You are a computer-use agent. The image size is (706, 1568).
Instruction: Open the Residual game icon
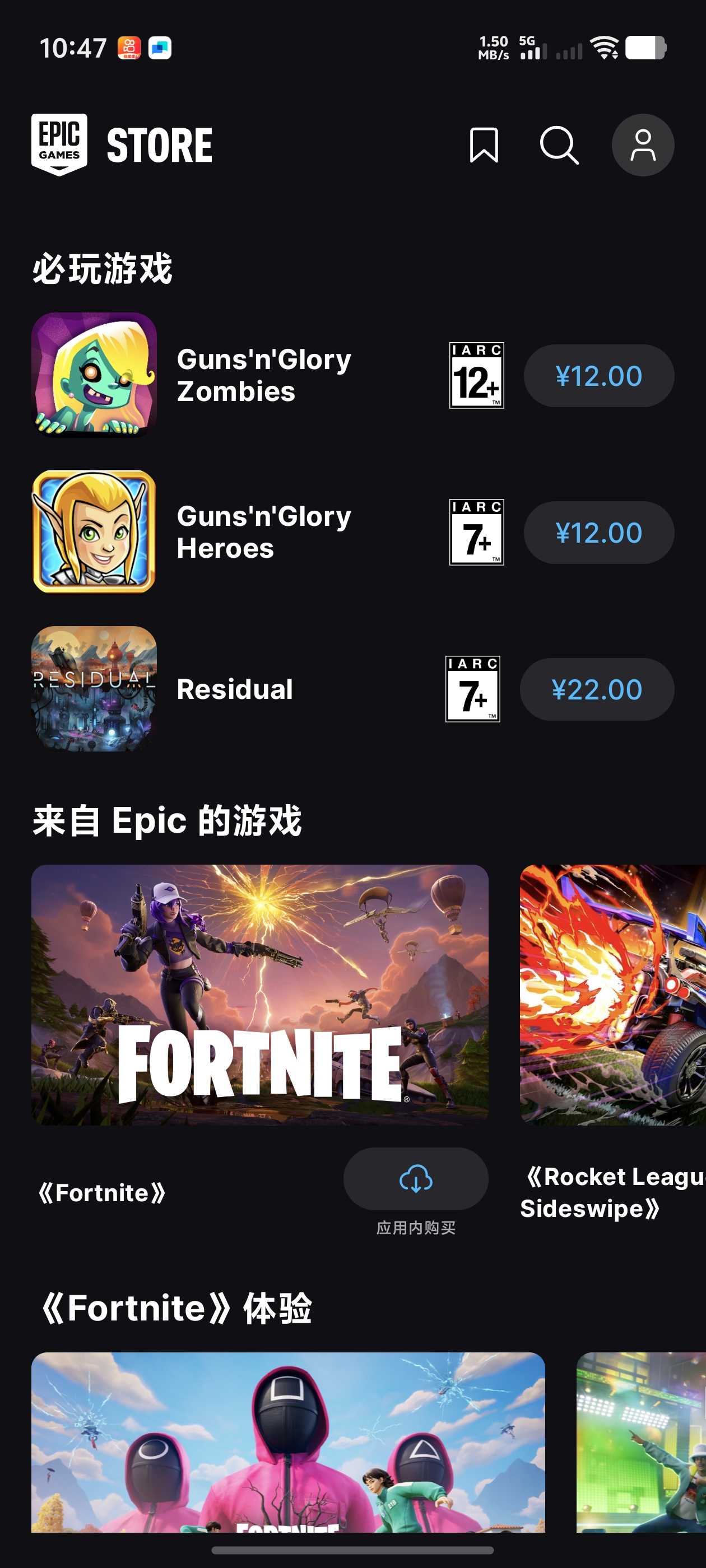pos(94,688)
